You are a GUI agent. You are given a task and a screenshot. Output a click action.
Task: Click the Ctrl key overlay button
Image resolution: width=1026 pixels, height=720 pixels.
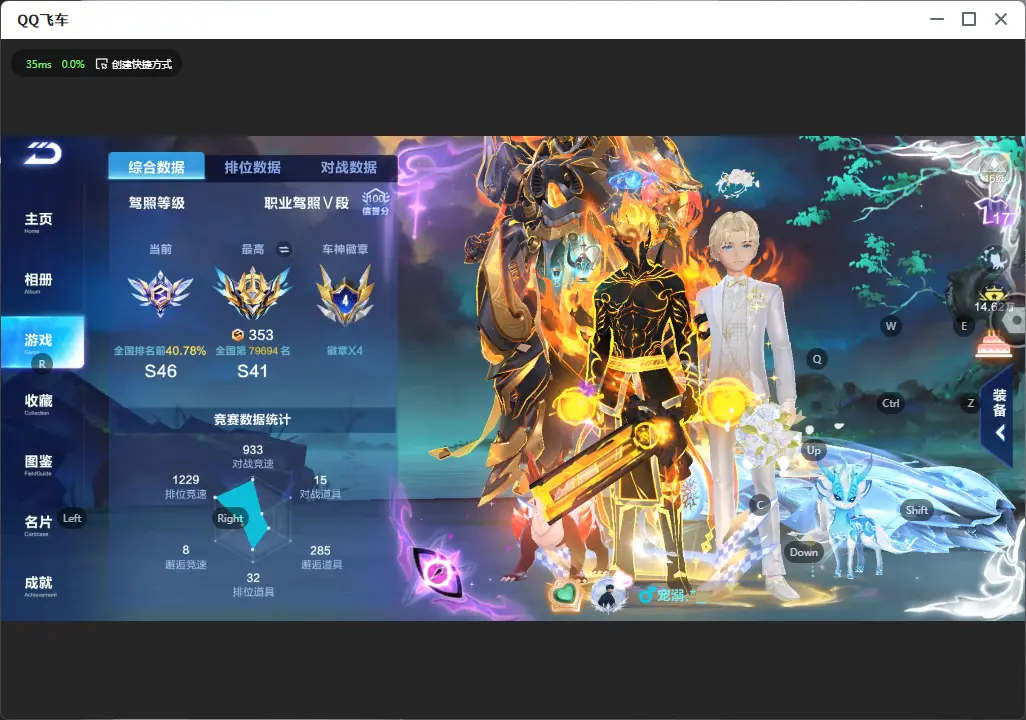(891, 403)
